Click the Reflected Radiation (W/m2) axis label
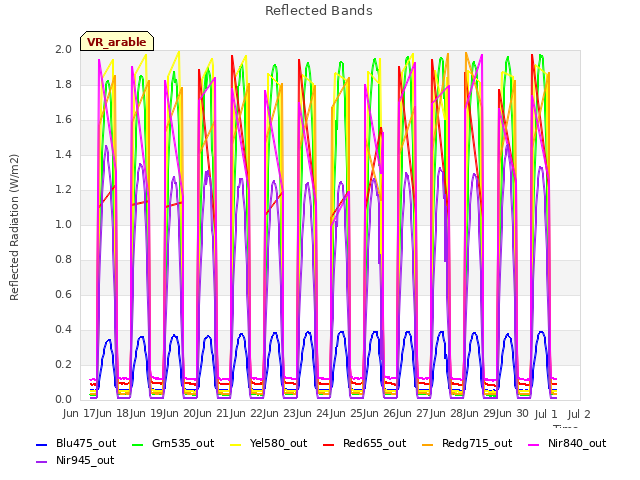This screenshot has width=640, height=480. (14, 227)
